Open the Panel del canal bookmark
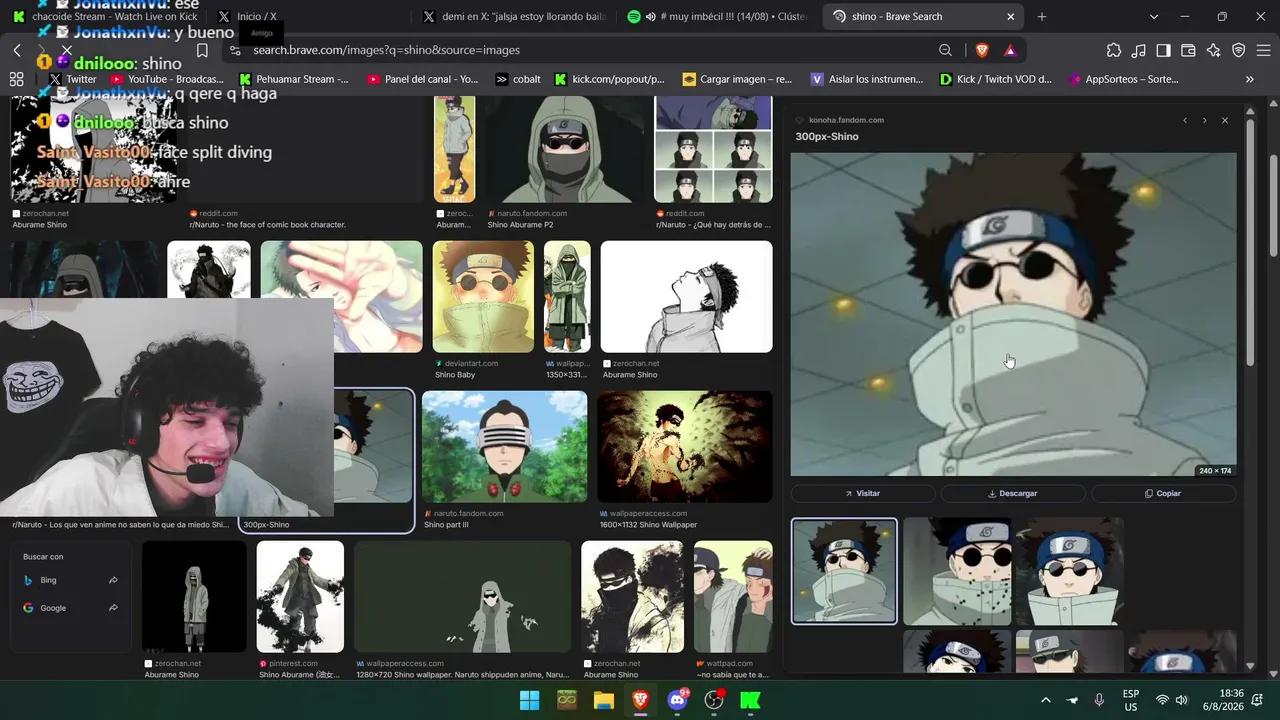 [423, 79]
